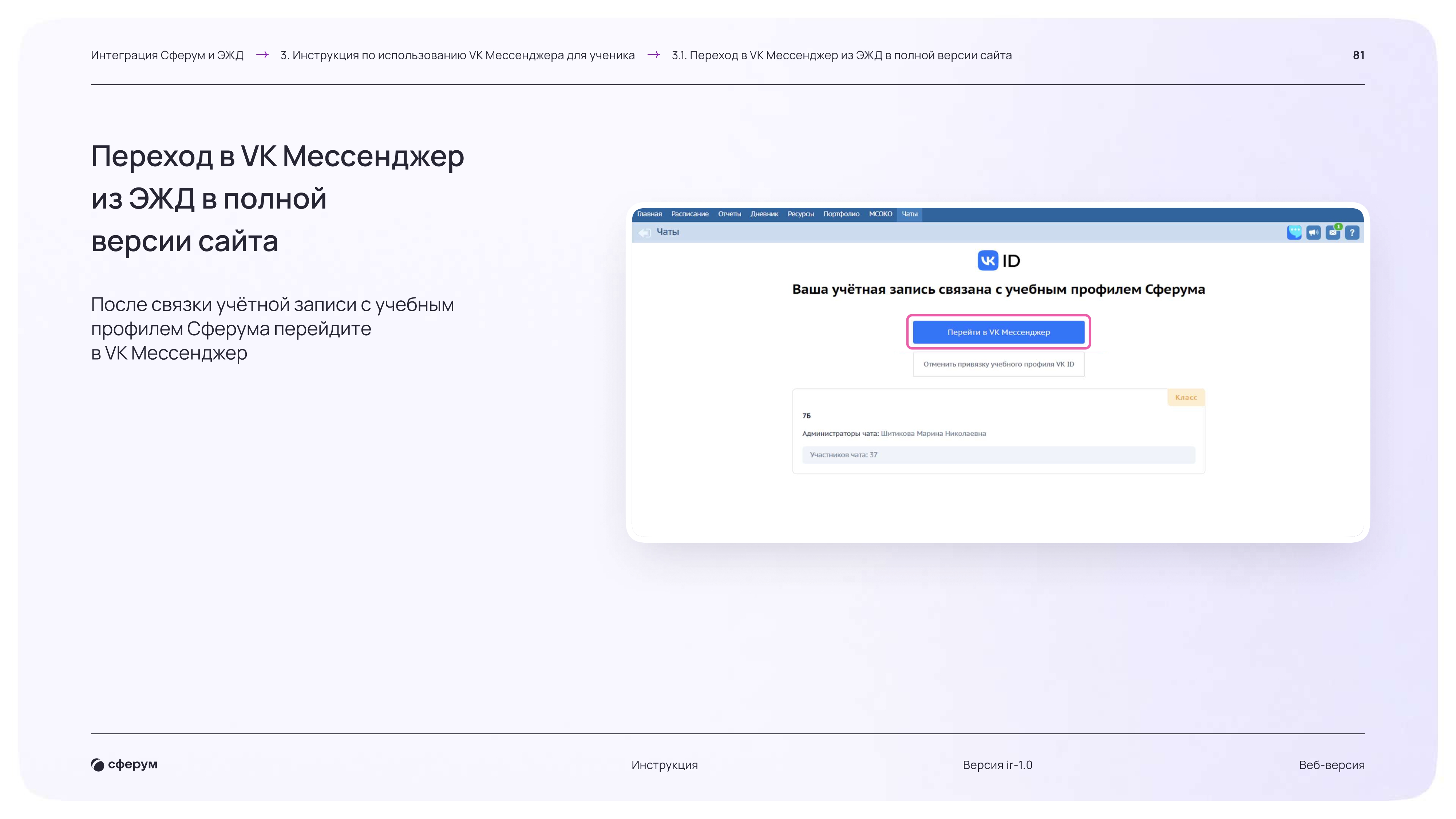Open the Главная menu item

[x=649, y=214]
